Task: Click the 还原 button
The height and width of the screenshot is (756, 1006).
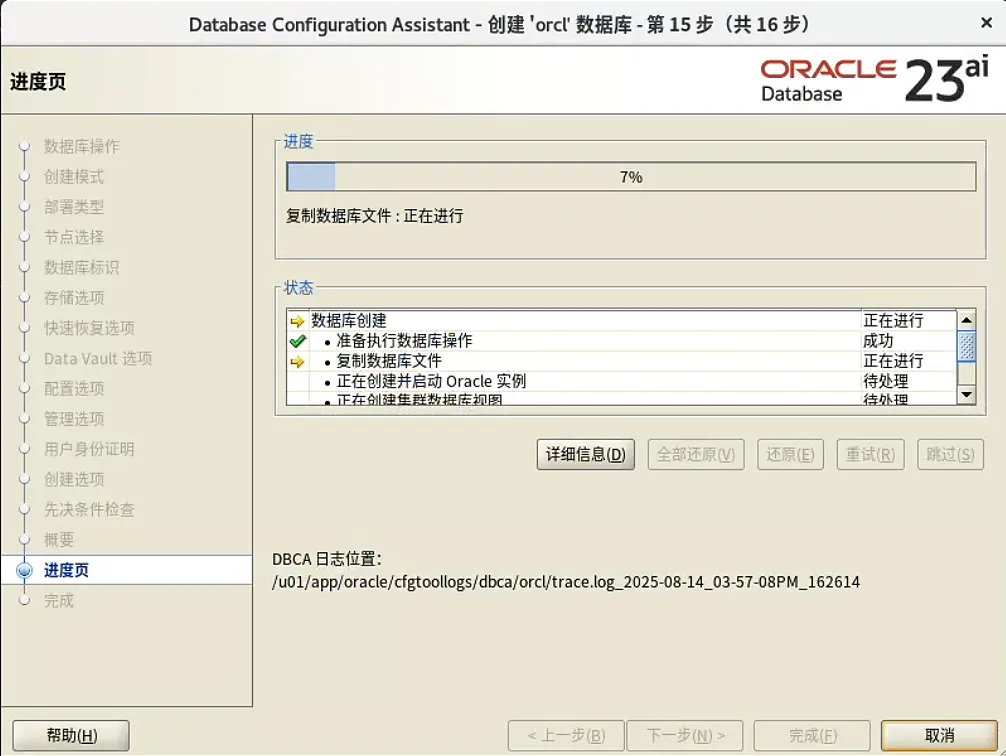Action: 789,454
